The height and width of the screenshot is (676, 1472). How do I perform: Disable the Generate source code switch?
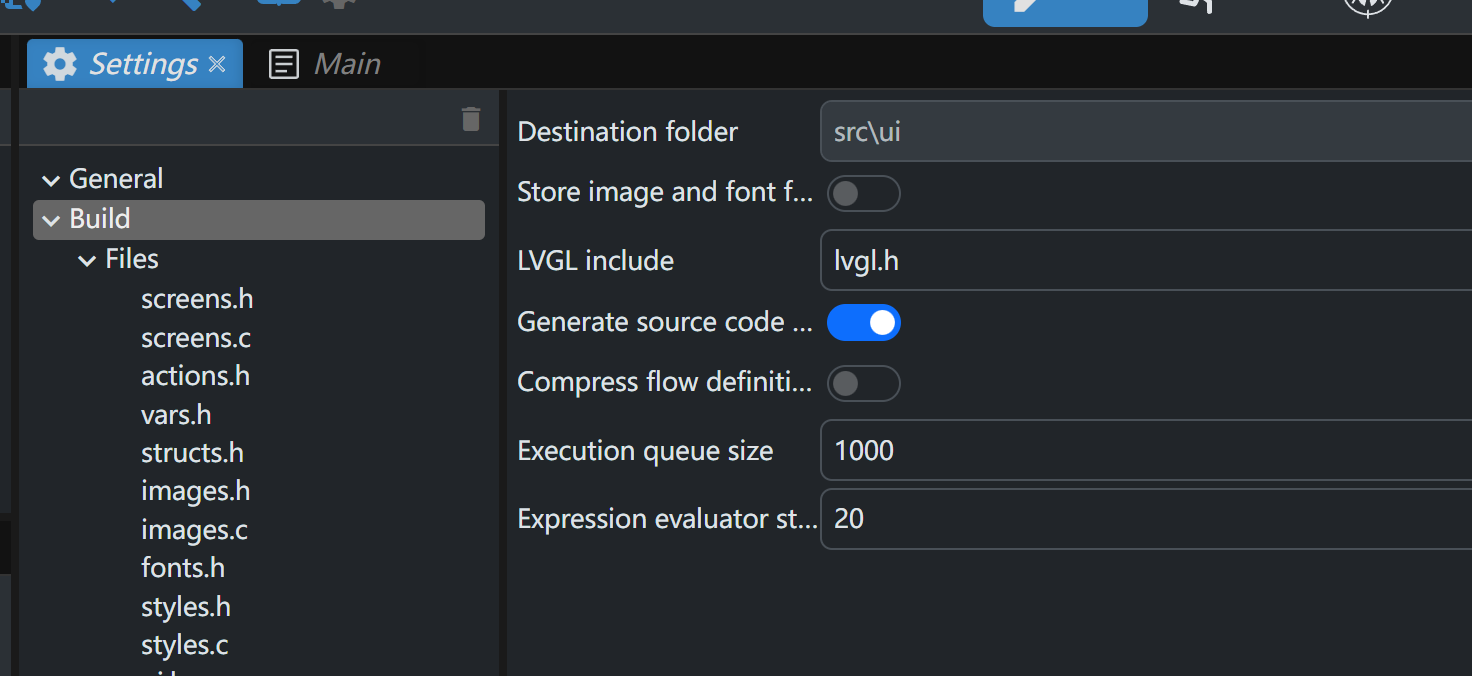tap(863, 323)
